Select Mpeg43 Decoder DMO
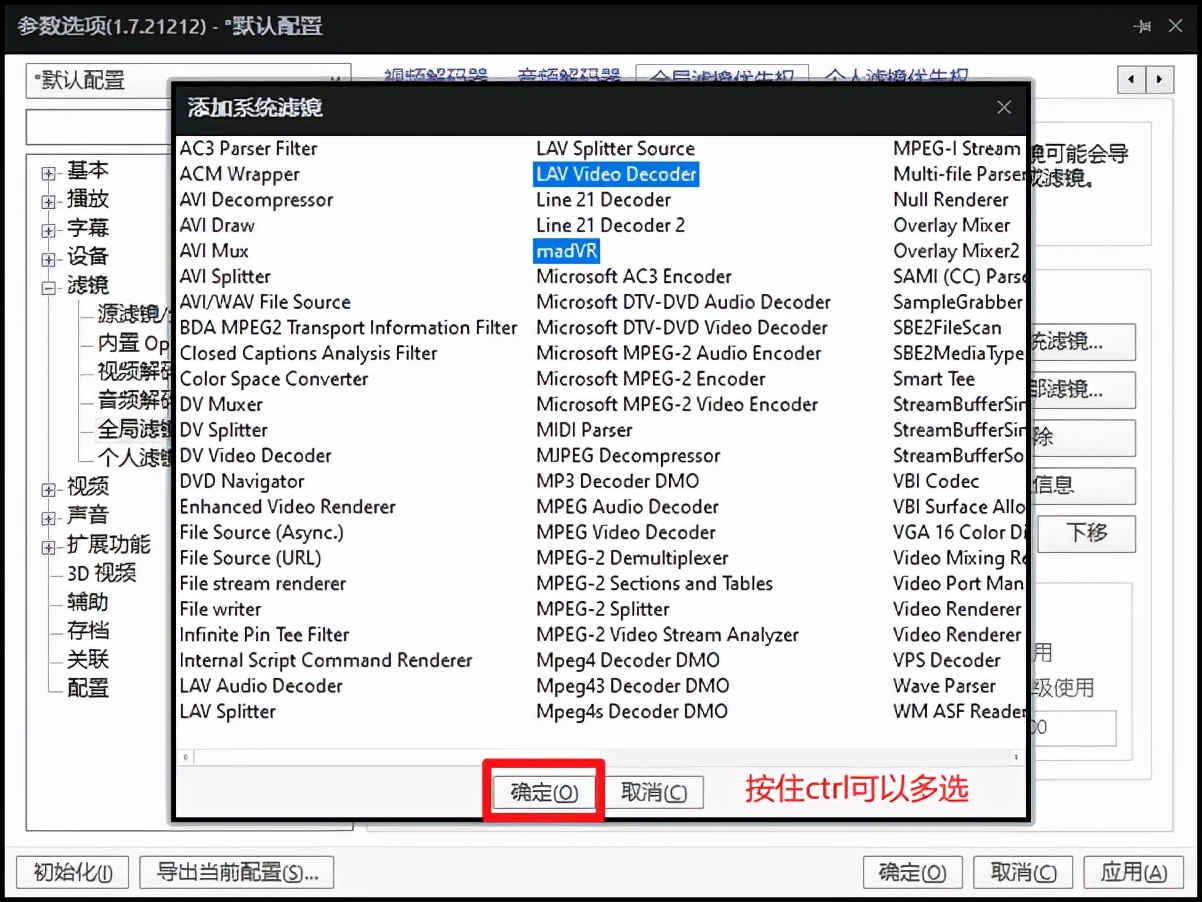 coord(633,686)
